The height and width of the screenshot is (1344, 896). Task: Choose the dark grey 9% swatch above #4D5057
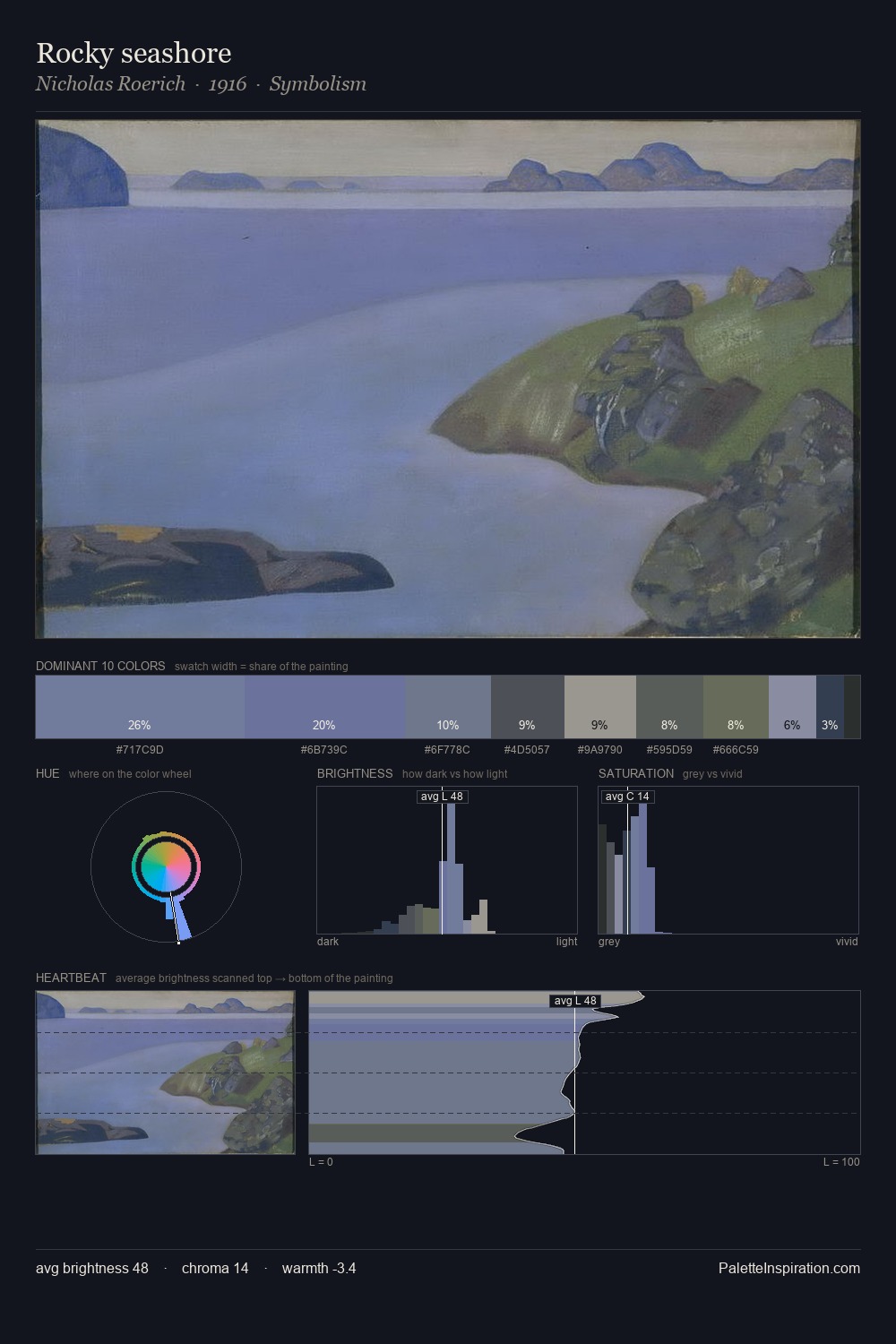[528, 707]
